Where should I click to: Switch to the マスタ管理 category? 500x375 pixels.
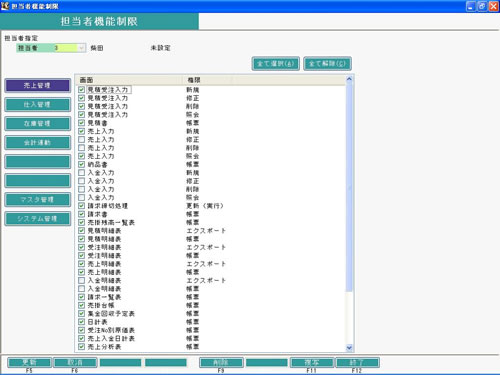click(38, 199)
